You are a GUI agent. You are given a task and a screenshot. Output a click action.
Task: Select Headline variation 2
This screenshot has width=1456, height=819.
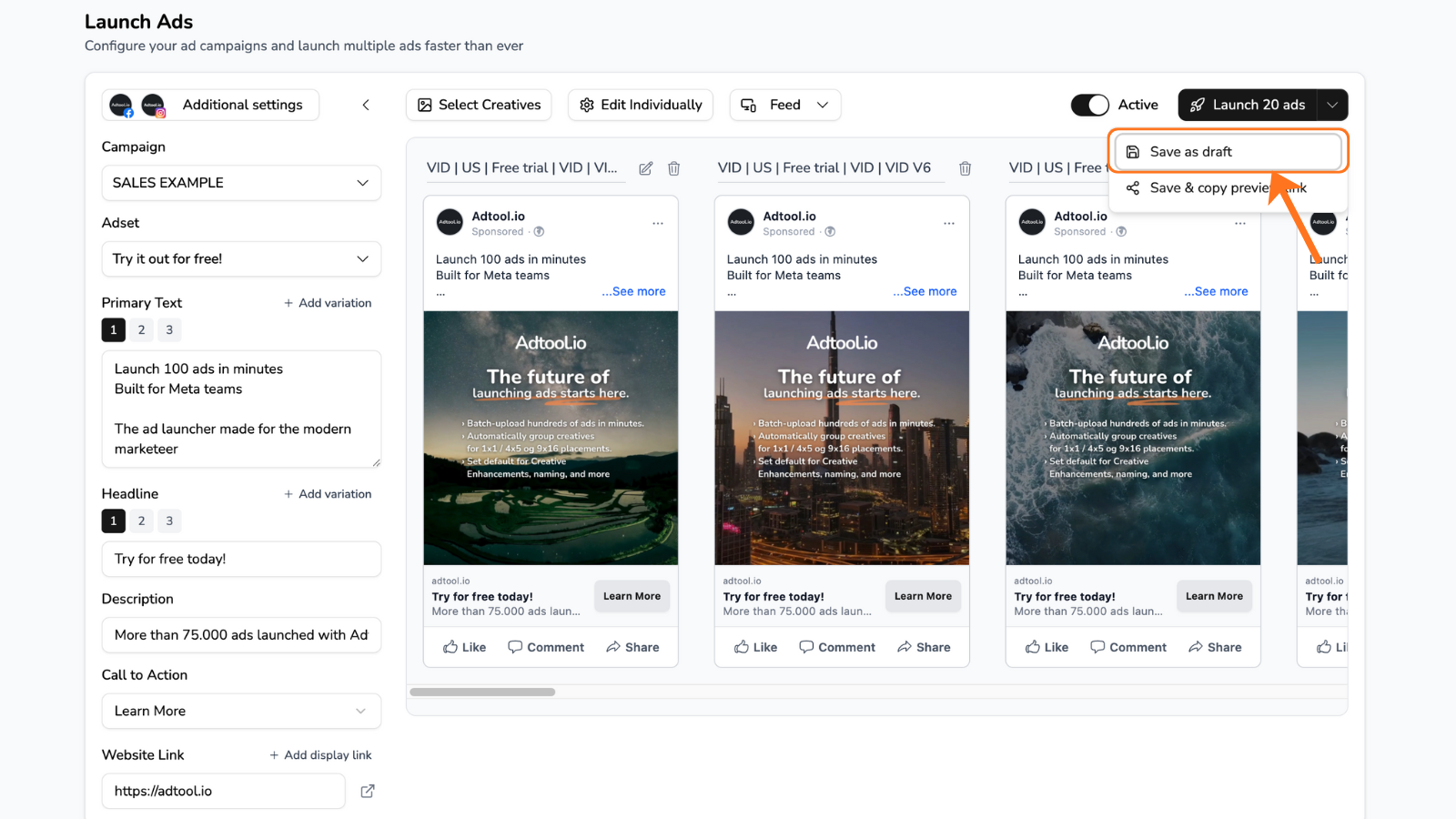coord(142,521)
